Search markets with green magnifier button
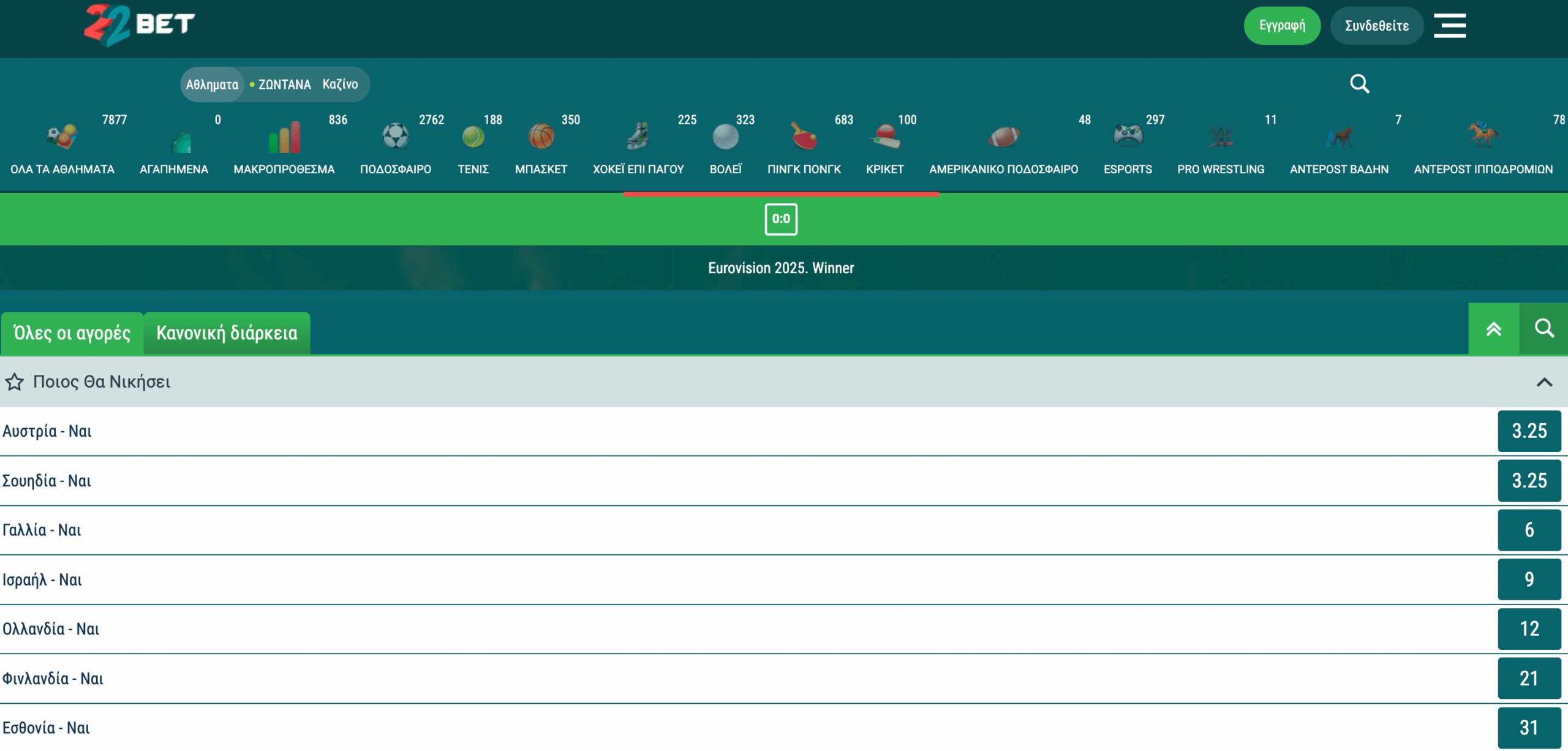Screen dimensions: 1568x751 (1543, 329)
